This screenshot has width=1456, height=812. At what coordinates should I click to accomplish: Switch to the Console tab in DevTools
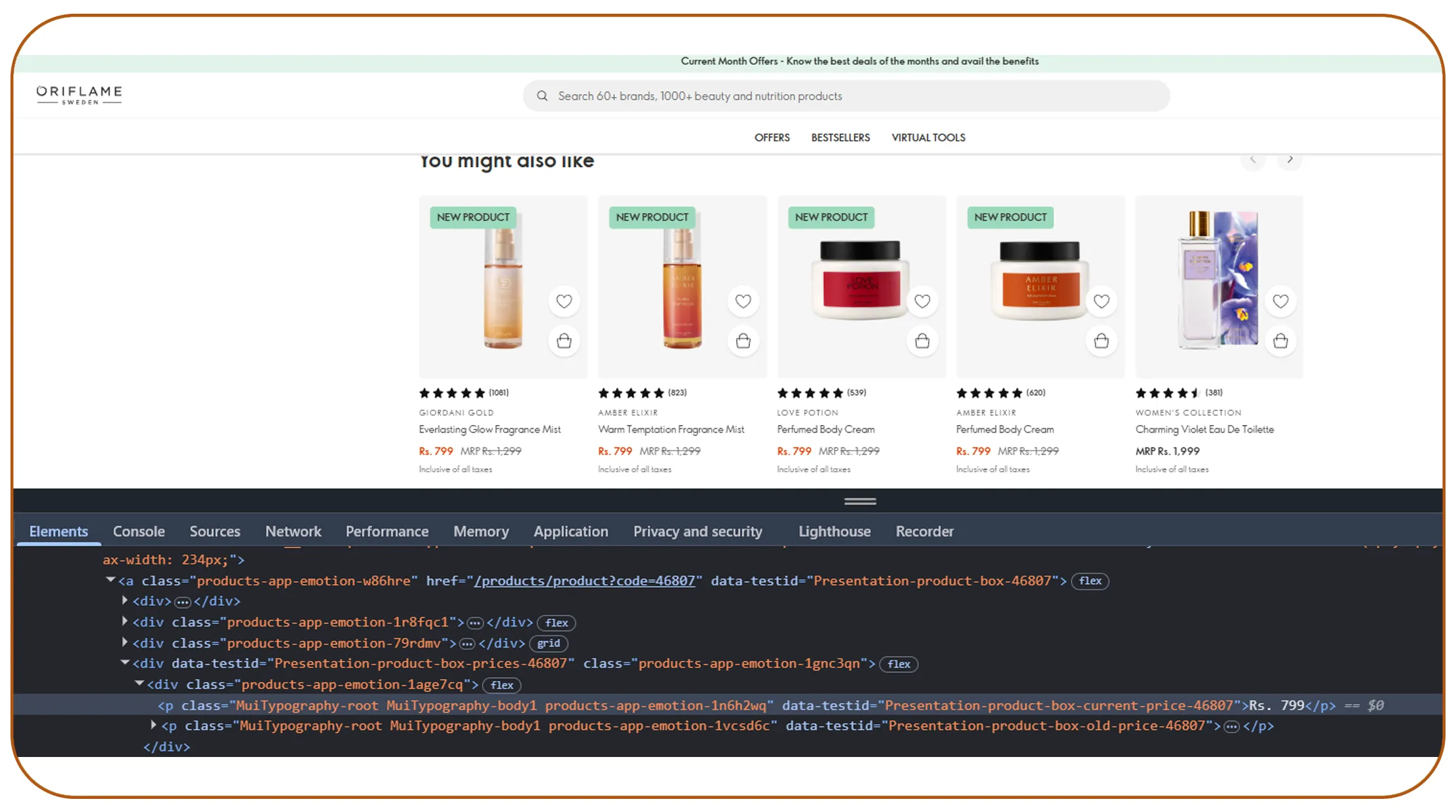pos(138,531)
